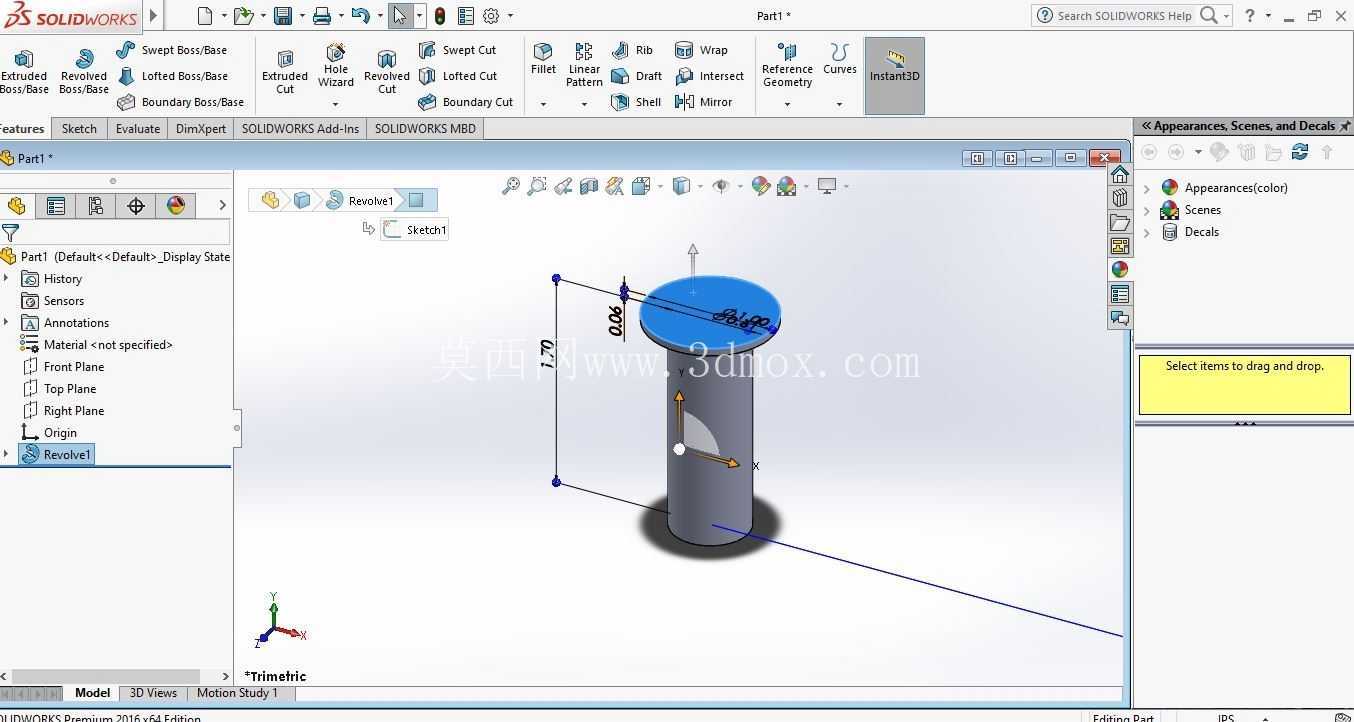The height and width of the screenshot is (722, 1354).
Task: Select Right Plane in the tree
Action: coord(63,411)
